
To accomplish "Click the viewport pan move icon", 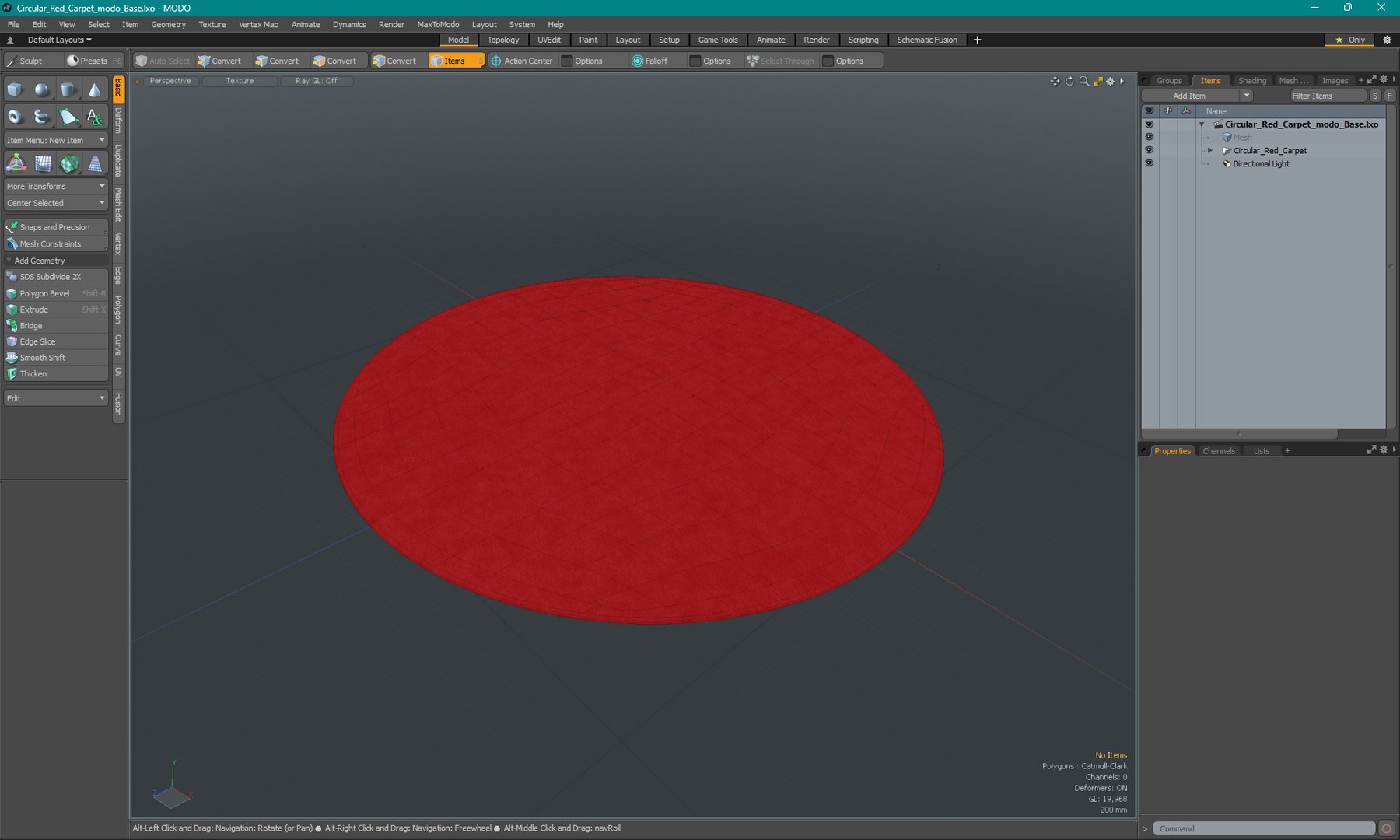I will coord(1055,81).
